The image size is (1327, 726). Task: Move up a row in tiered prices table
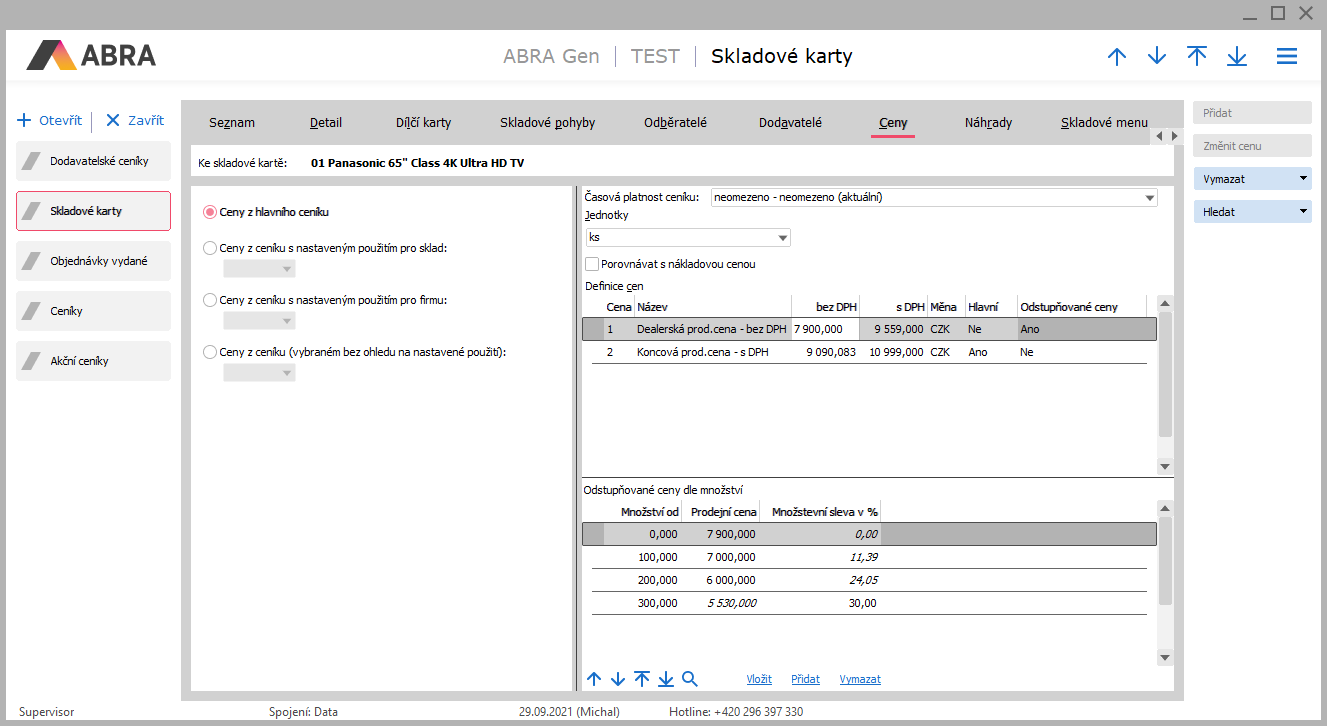(594, 679)
